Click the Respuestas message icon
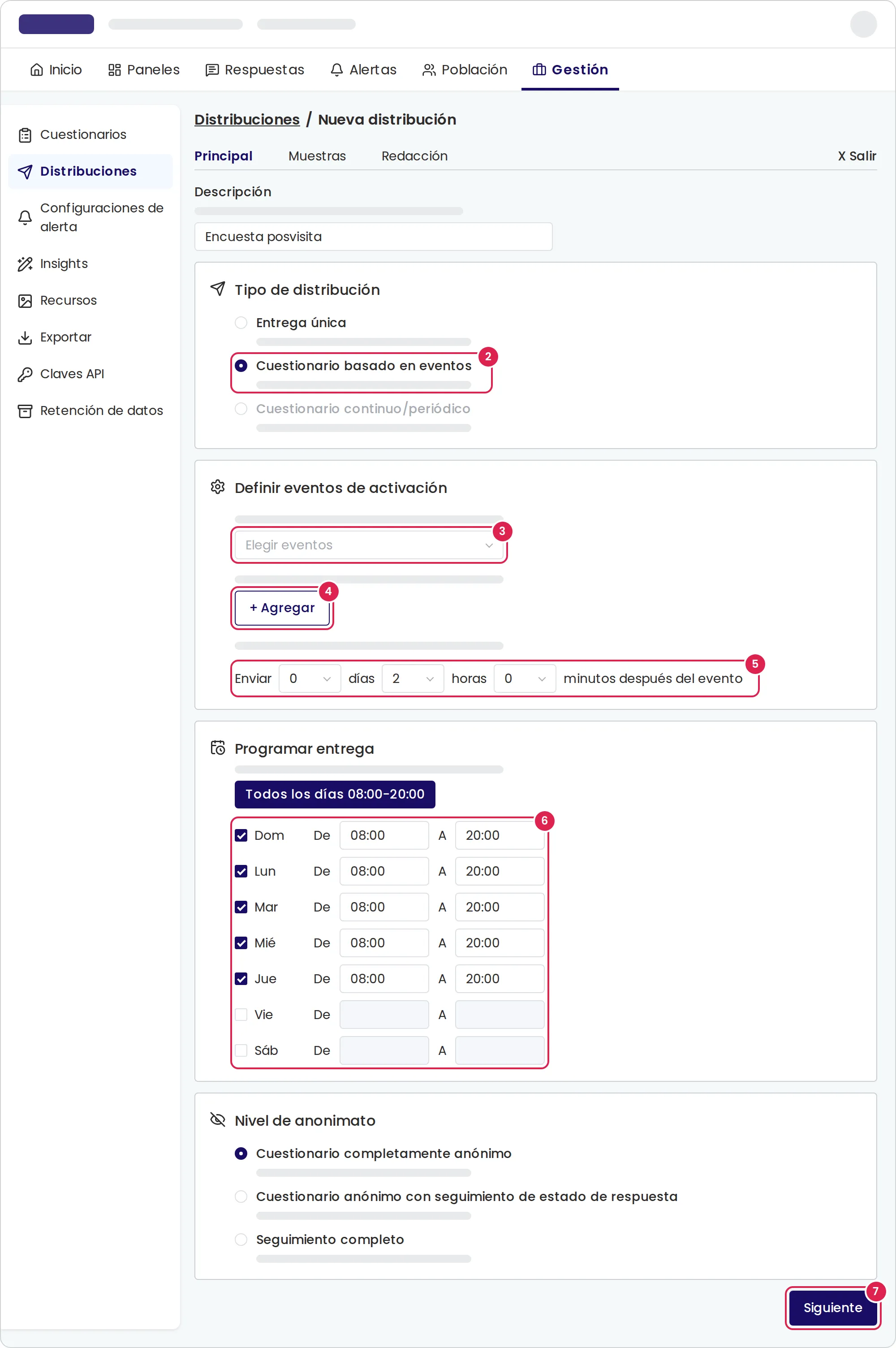 coord(212,70)
